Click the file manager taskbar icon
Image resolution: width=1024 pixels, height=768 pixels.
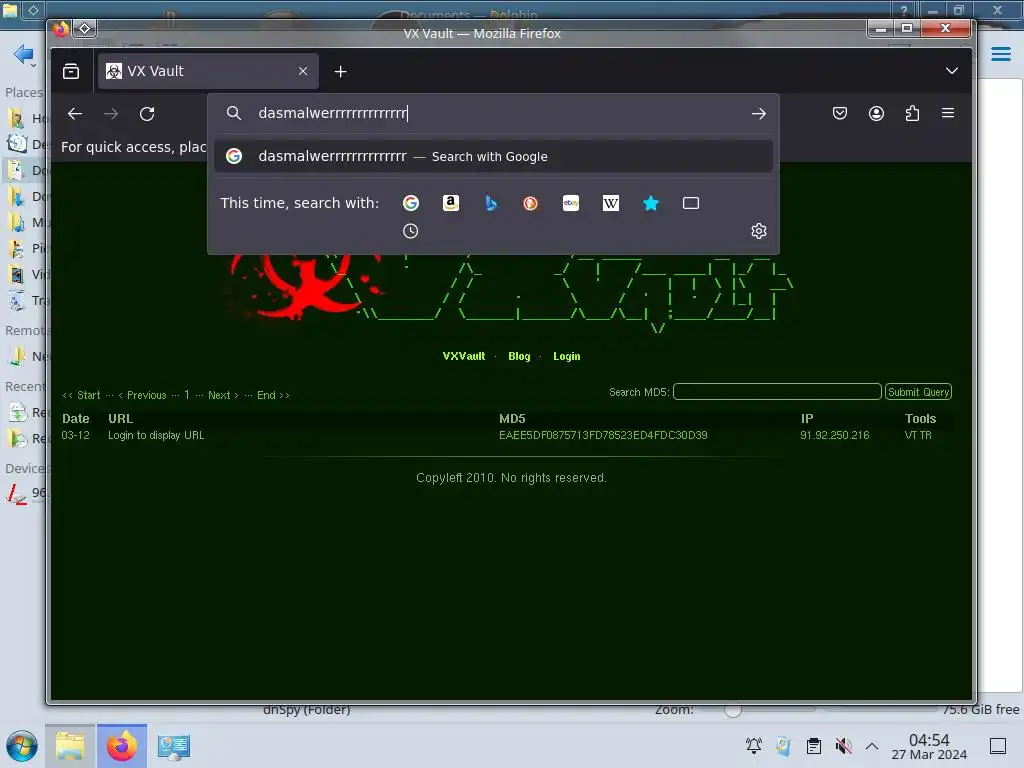point(70,746)
